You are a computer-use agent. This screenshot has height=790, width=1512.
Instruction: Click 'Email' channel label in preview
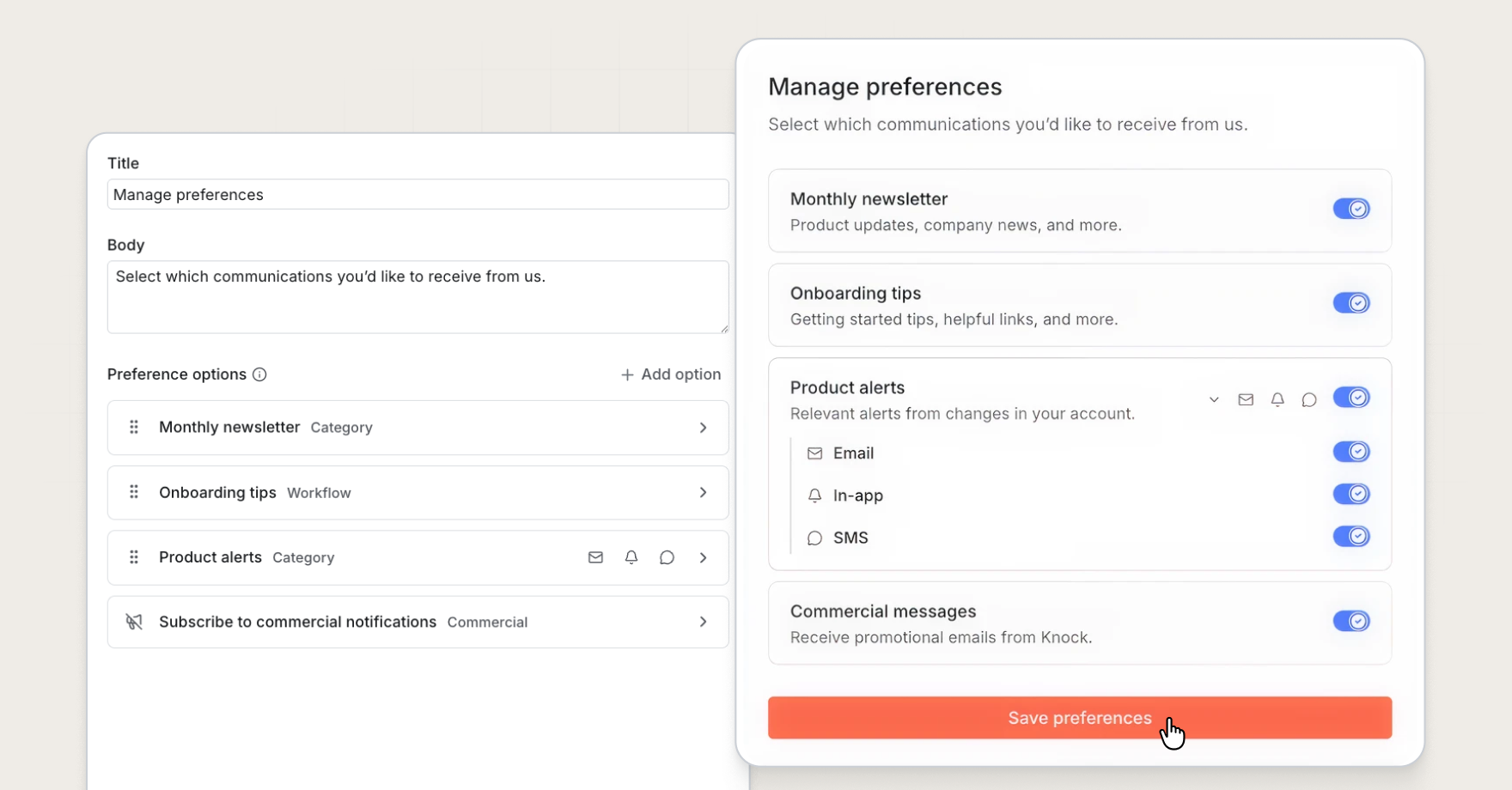pyautogui.click(x=853, y=453)
